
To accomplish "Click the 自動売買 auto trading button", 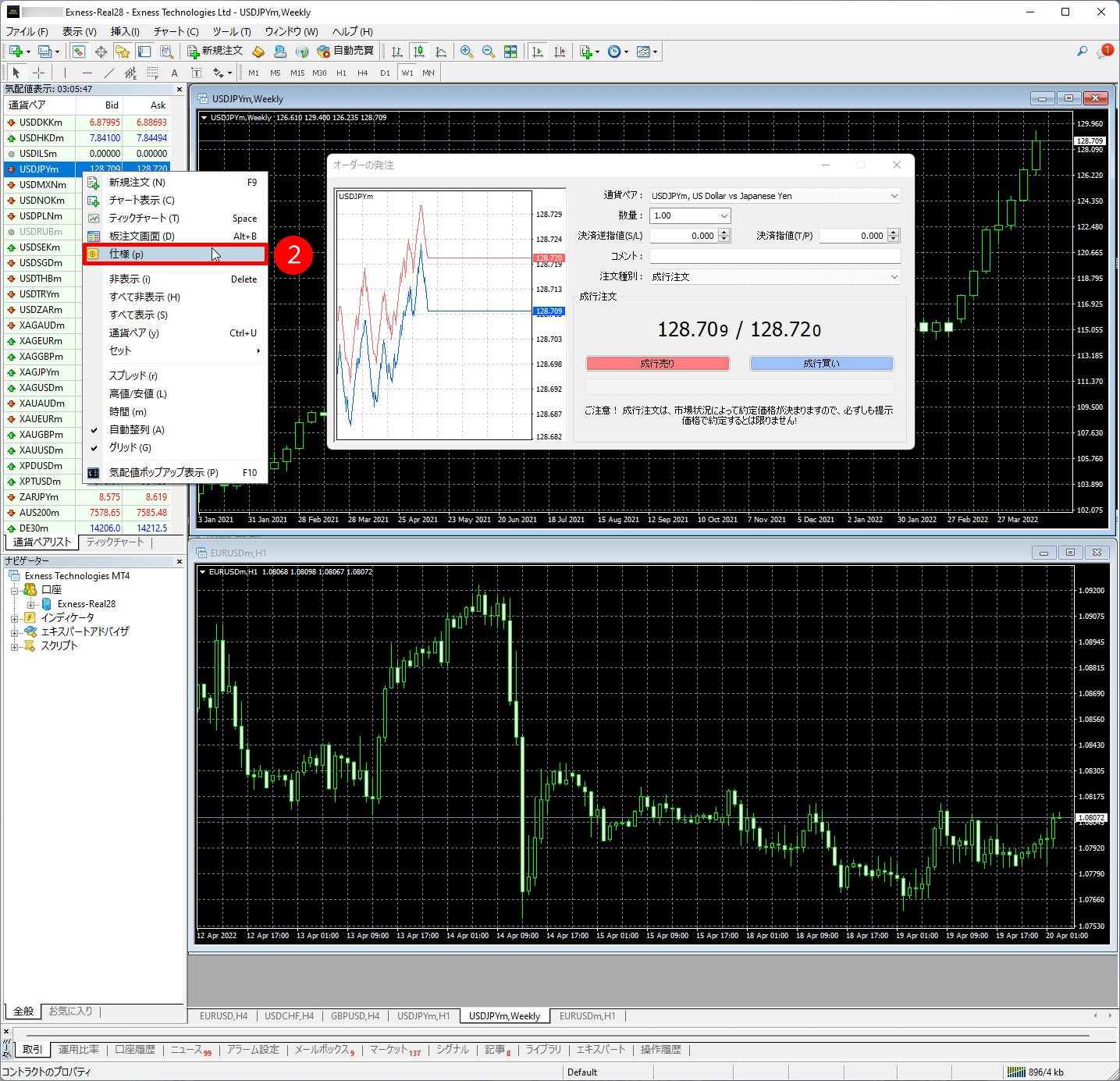I will point(346,52).
